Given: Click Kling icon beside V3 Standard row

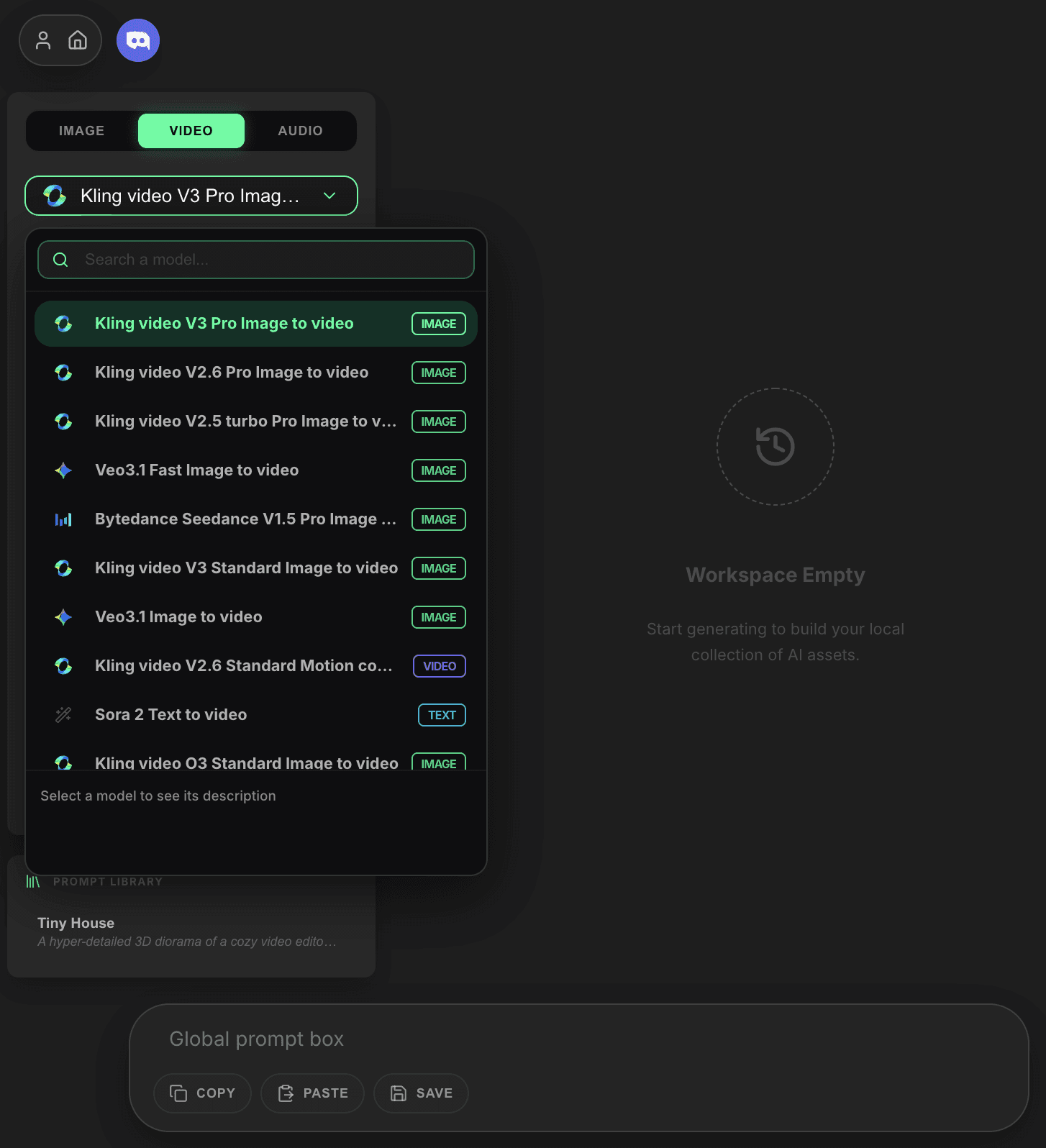Looking at the screenshot, I should (63, 568).
